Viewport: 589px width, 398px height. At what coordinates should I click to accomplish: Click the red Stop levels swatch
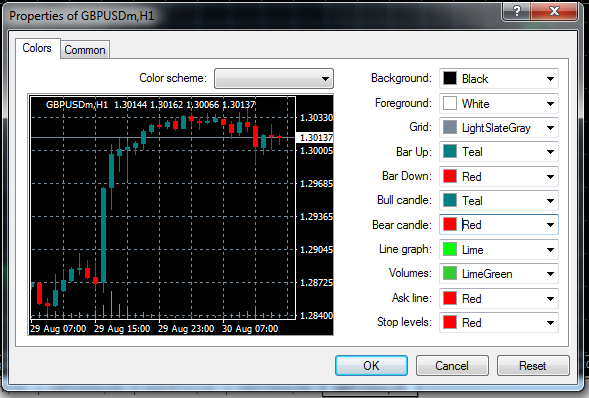point(450,322)
